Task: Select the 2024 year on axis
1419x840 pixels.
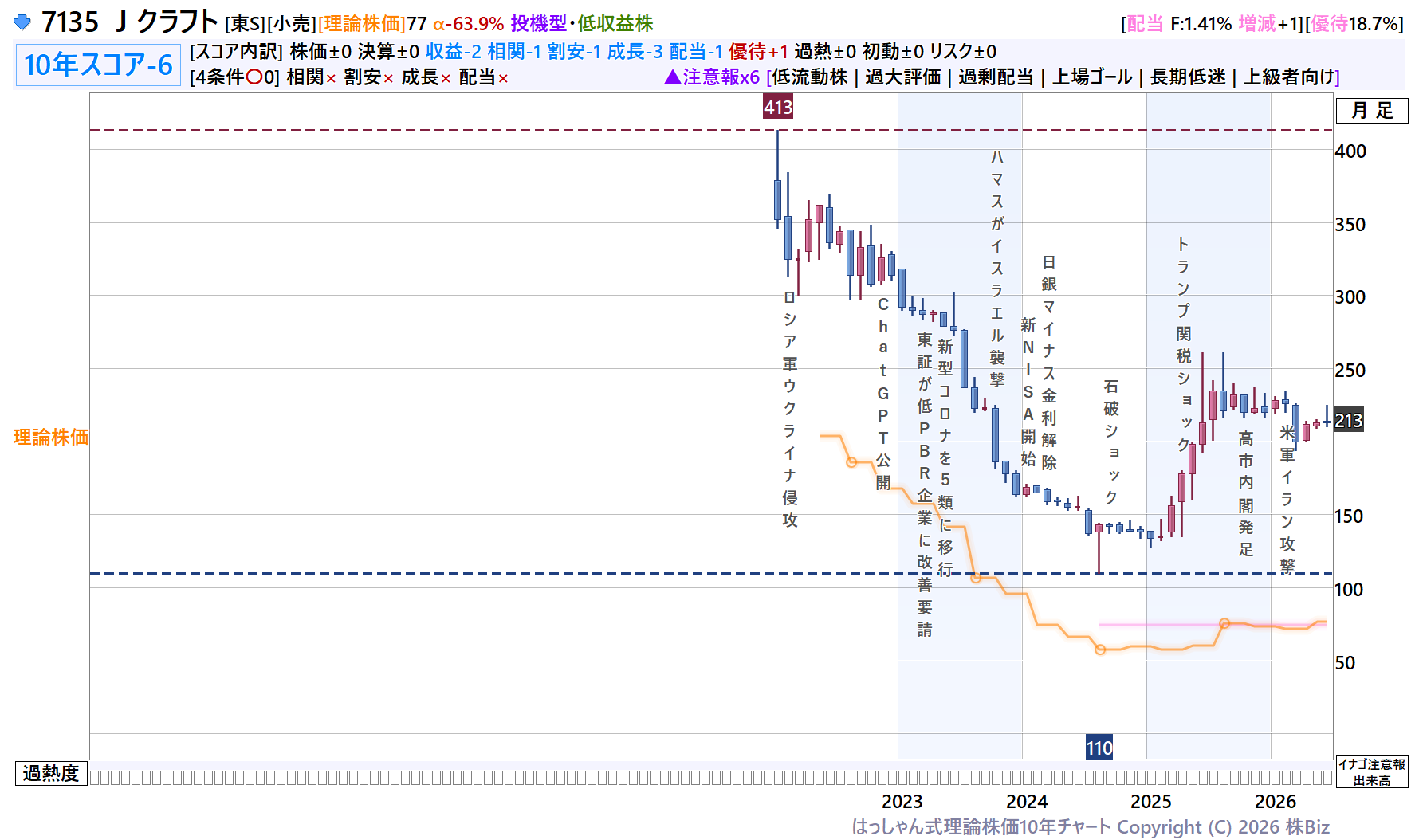Action: tap(1027, 802)
